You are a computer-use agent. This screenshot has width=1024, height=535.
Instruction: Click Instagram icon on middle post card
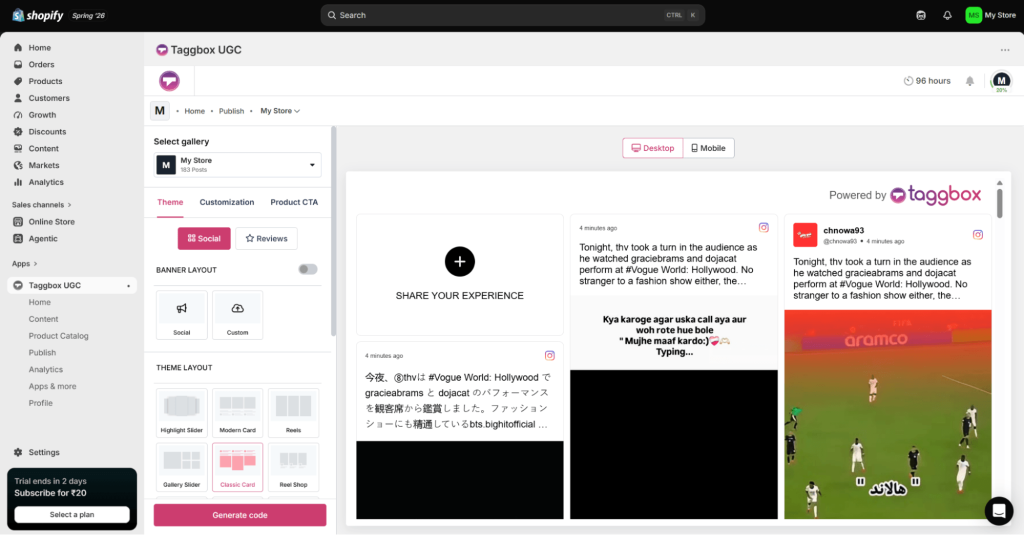(x=763, y=227)
